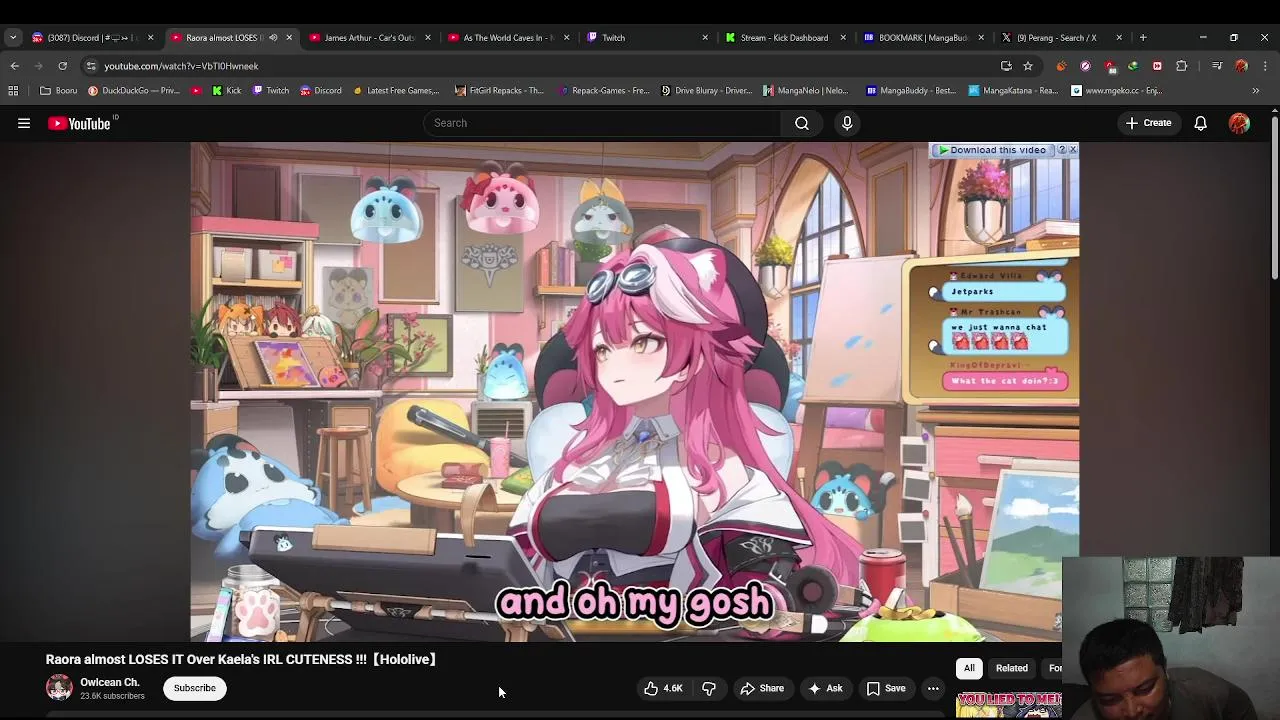The image size is (1280, 720).
Task: Click the install app icon in address bar
Action: point(1006,66)
